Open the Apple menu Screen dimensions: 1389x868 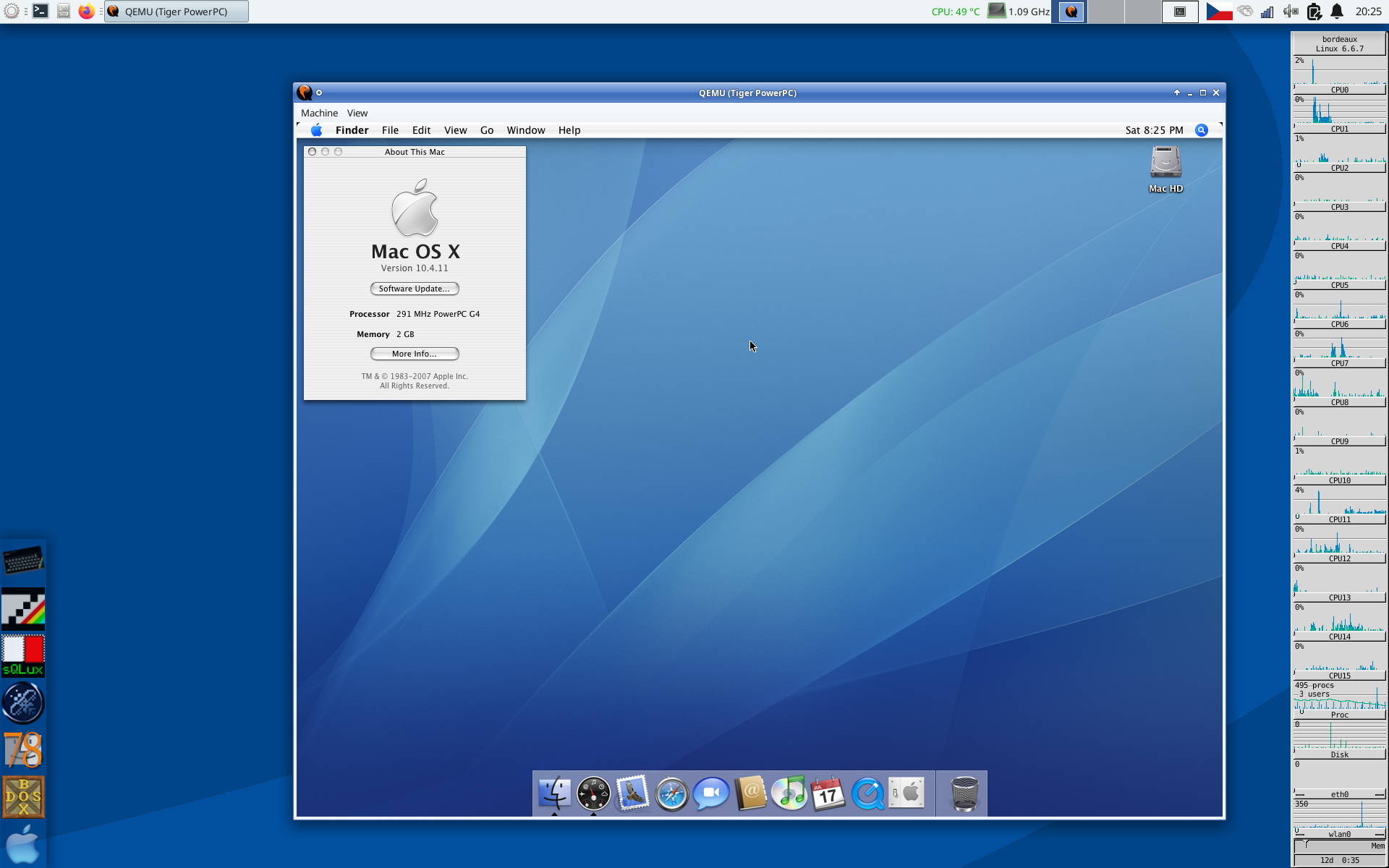tap(316, 130)
